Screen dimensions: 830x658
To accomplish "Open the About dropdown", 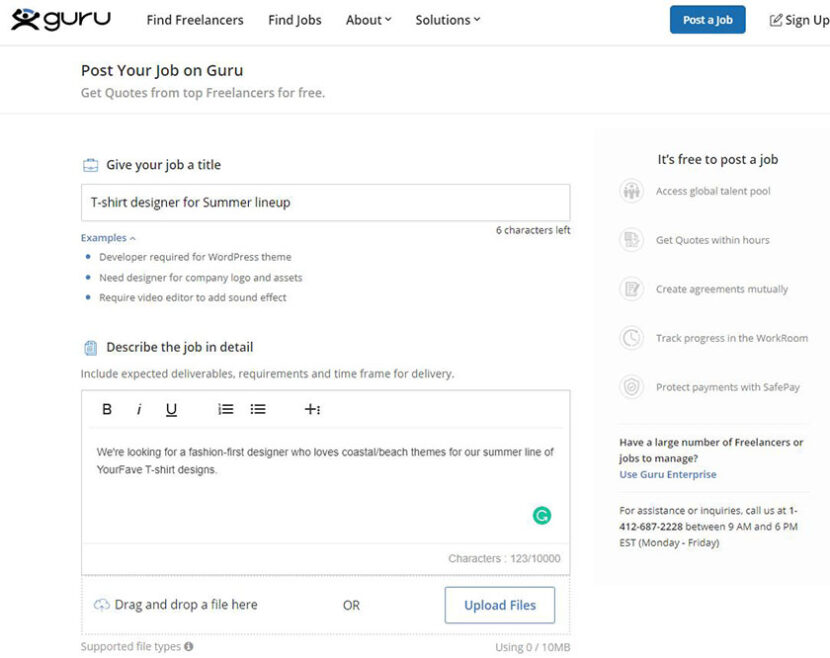I will click(367, 19).
